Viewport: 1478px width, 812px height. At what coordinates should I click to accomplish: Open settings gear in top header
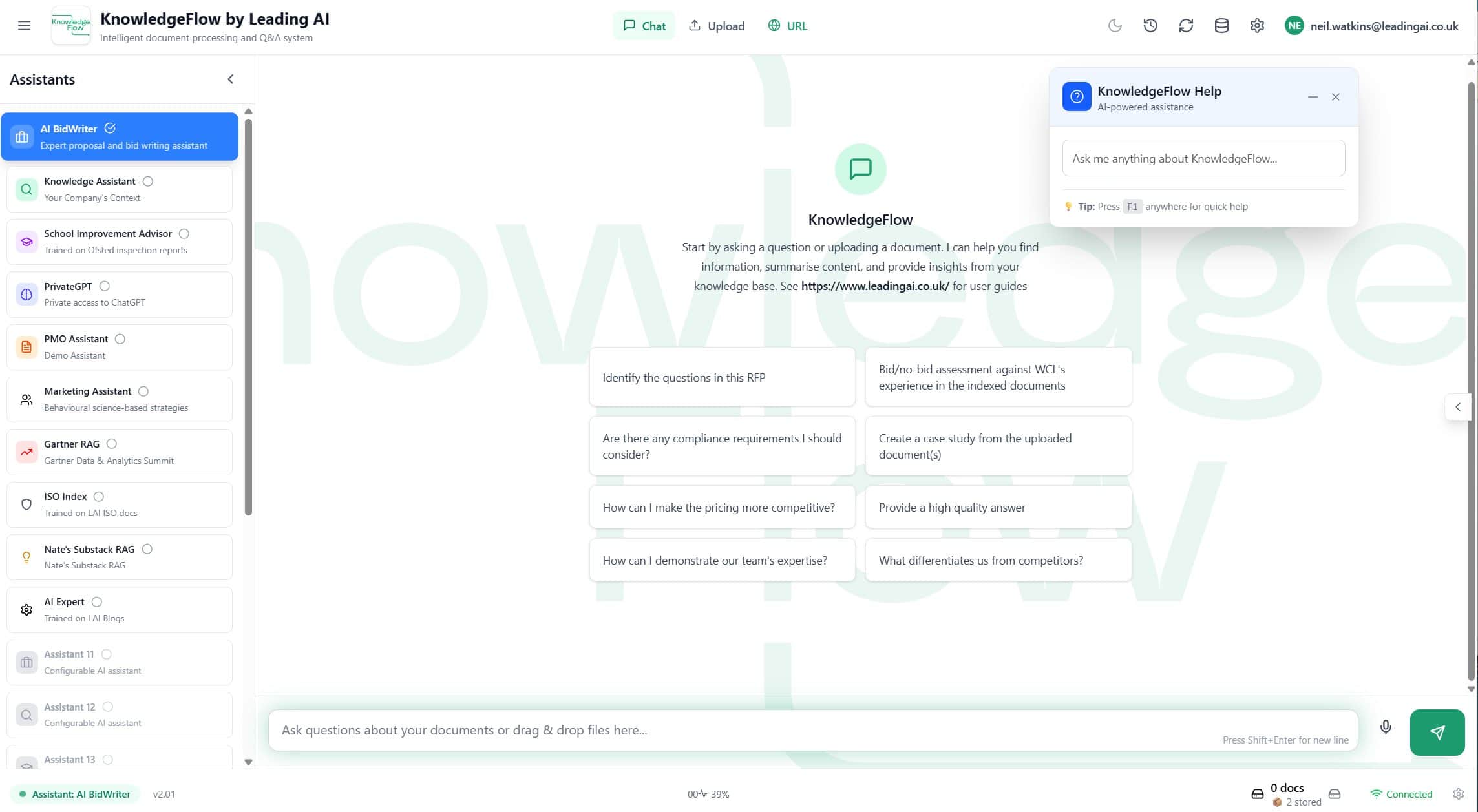coord(1257,26)
